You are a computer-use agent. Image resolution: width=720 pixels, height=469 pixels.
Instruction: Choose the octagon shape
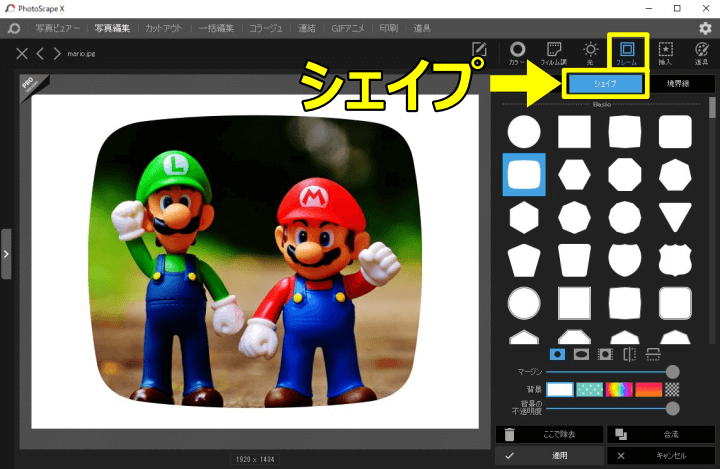click(x=624, y=175)
